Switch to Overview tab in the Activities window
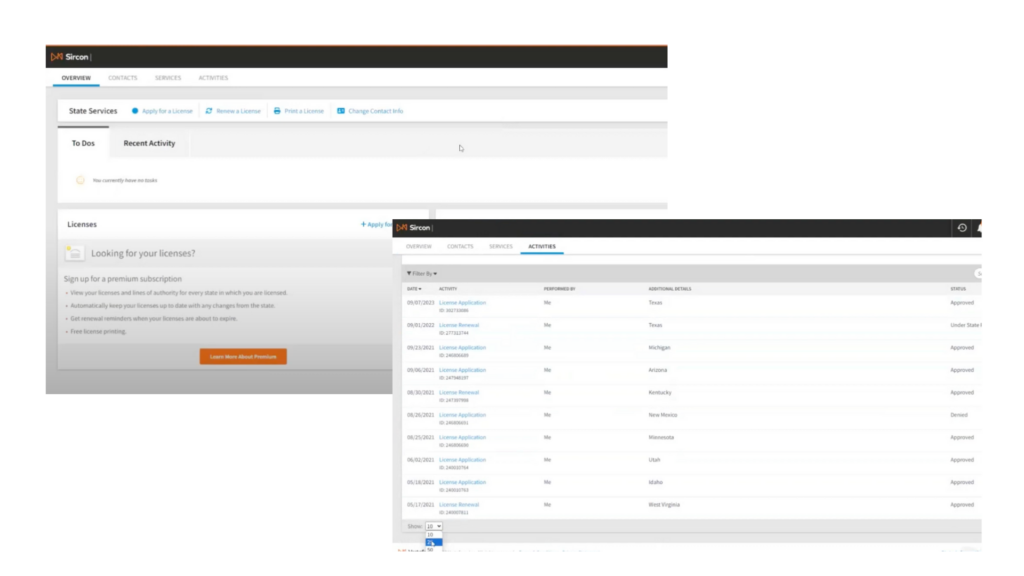 coord(419,247)
